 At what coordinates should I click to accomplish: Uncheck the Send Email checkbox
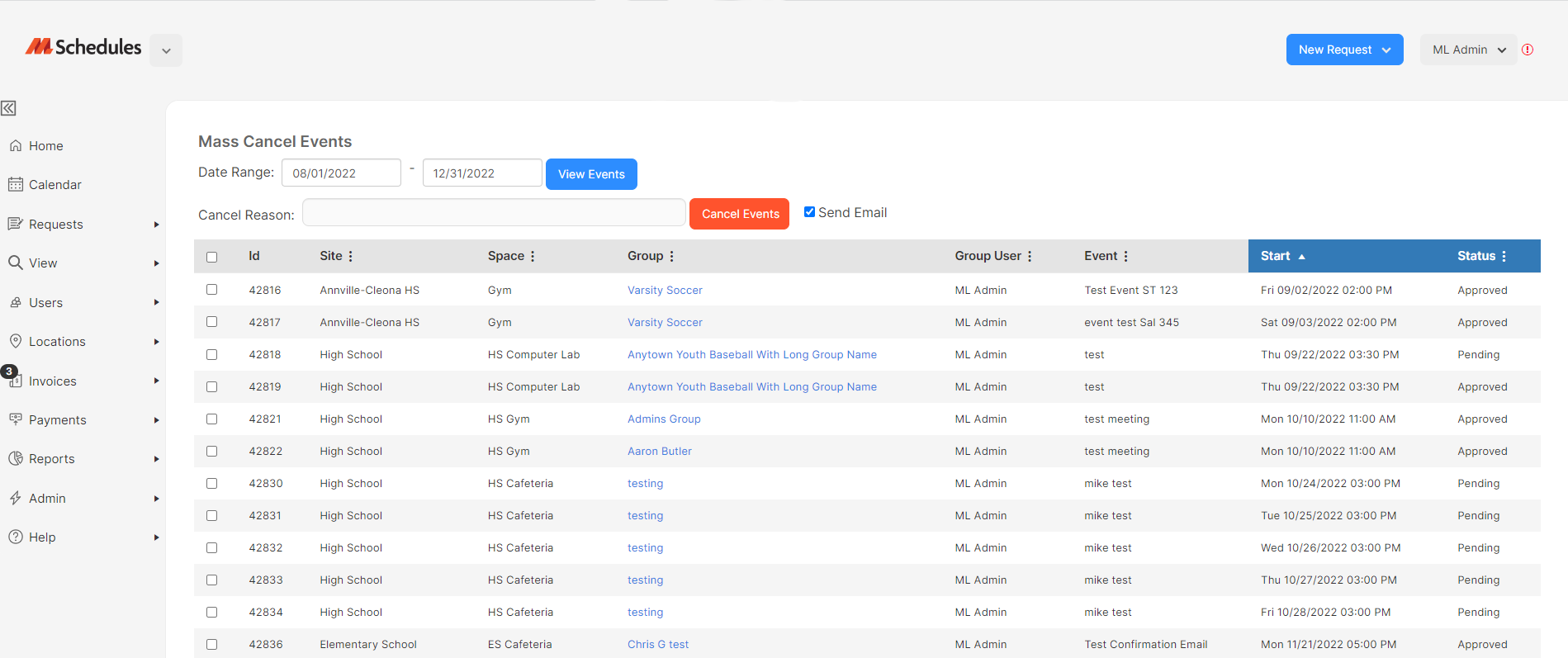tap(809, 212)
